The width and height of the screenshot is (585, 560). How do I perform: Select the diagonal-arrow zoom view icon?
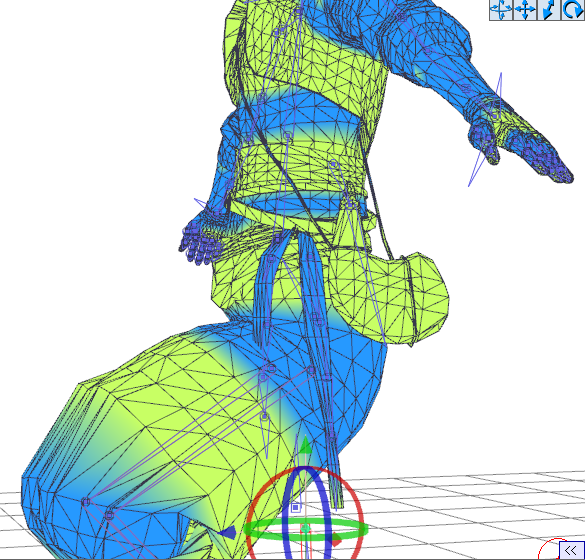click(548, 10)
